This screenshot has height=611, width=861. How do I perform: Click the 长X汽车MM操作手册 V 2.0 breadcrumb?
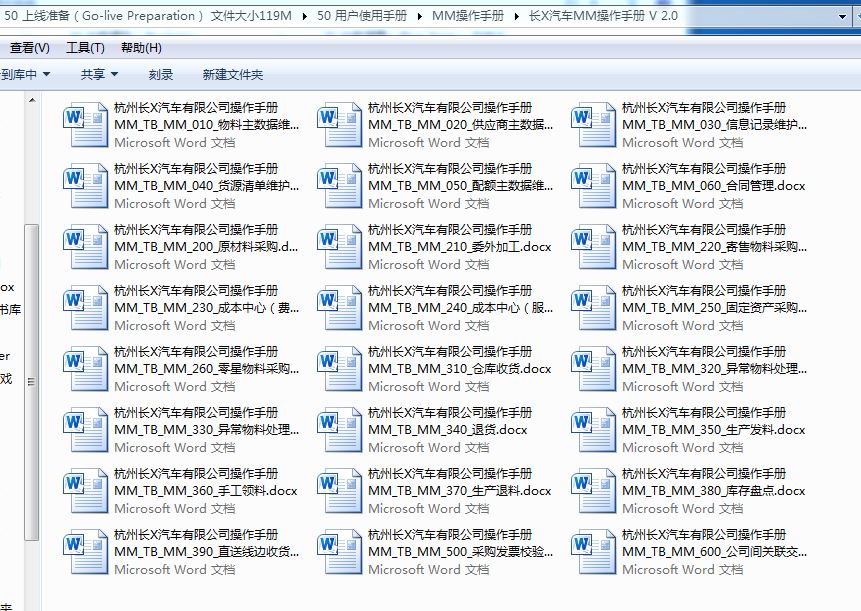point(603,16)
